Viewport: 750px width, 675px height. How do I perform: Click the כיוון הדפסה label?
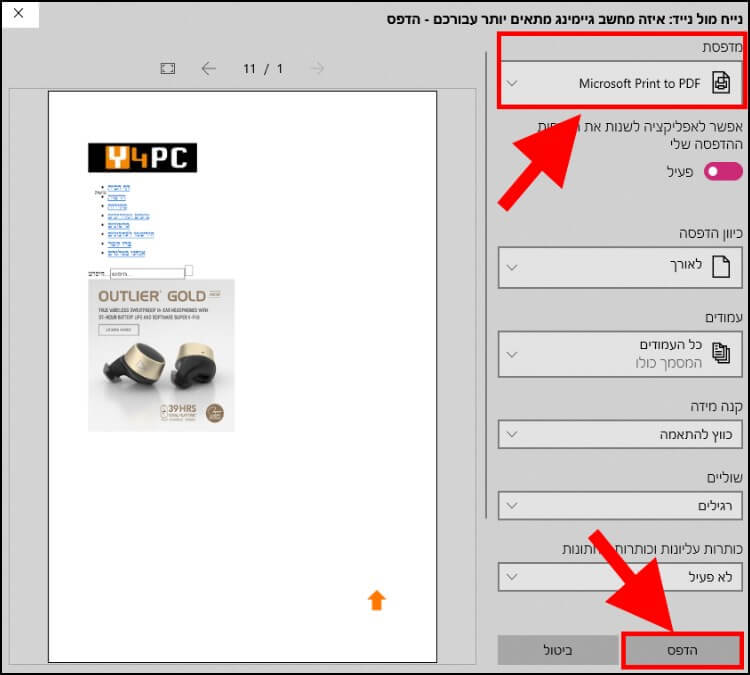coord(711,233)
